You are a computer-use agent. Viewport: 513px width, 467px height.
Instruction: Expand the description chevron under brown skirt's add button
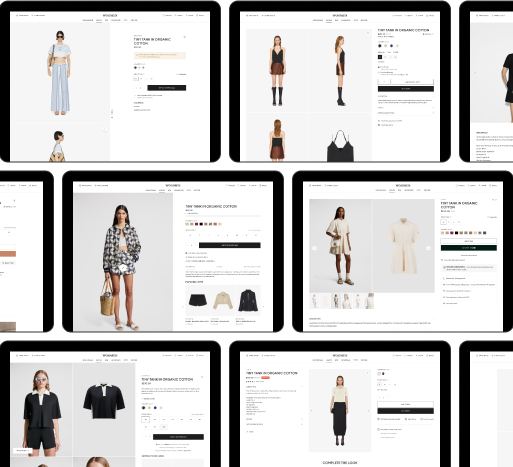[x=433, y=96]
